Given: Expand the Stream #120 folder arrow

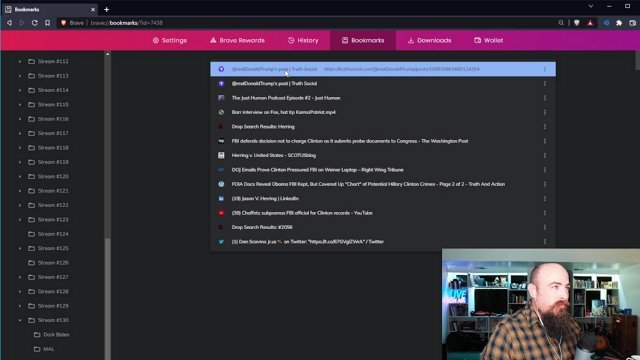Looking at the screenshot, I should (20, 176).
